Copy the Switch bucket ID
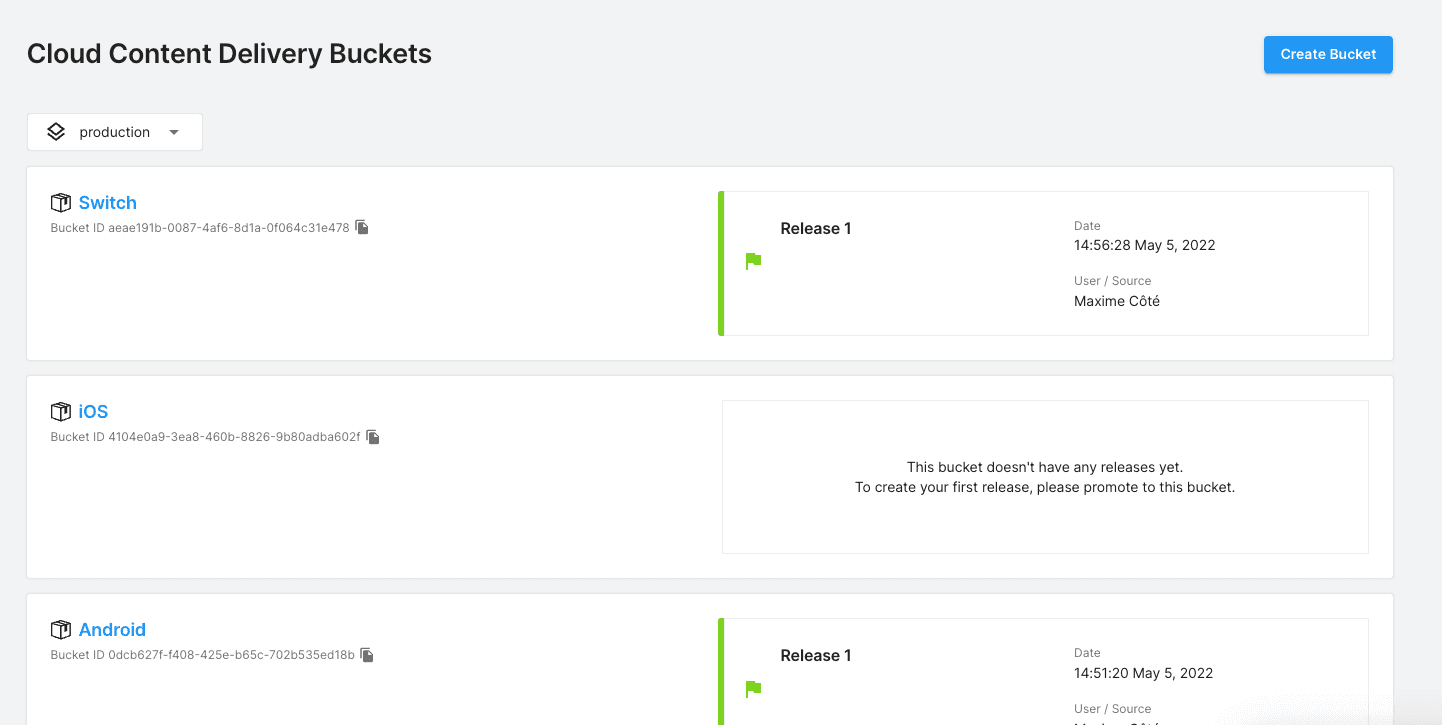Screen dimensions: 1442x725 [363, 228]
